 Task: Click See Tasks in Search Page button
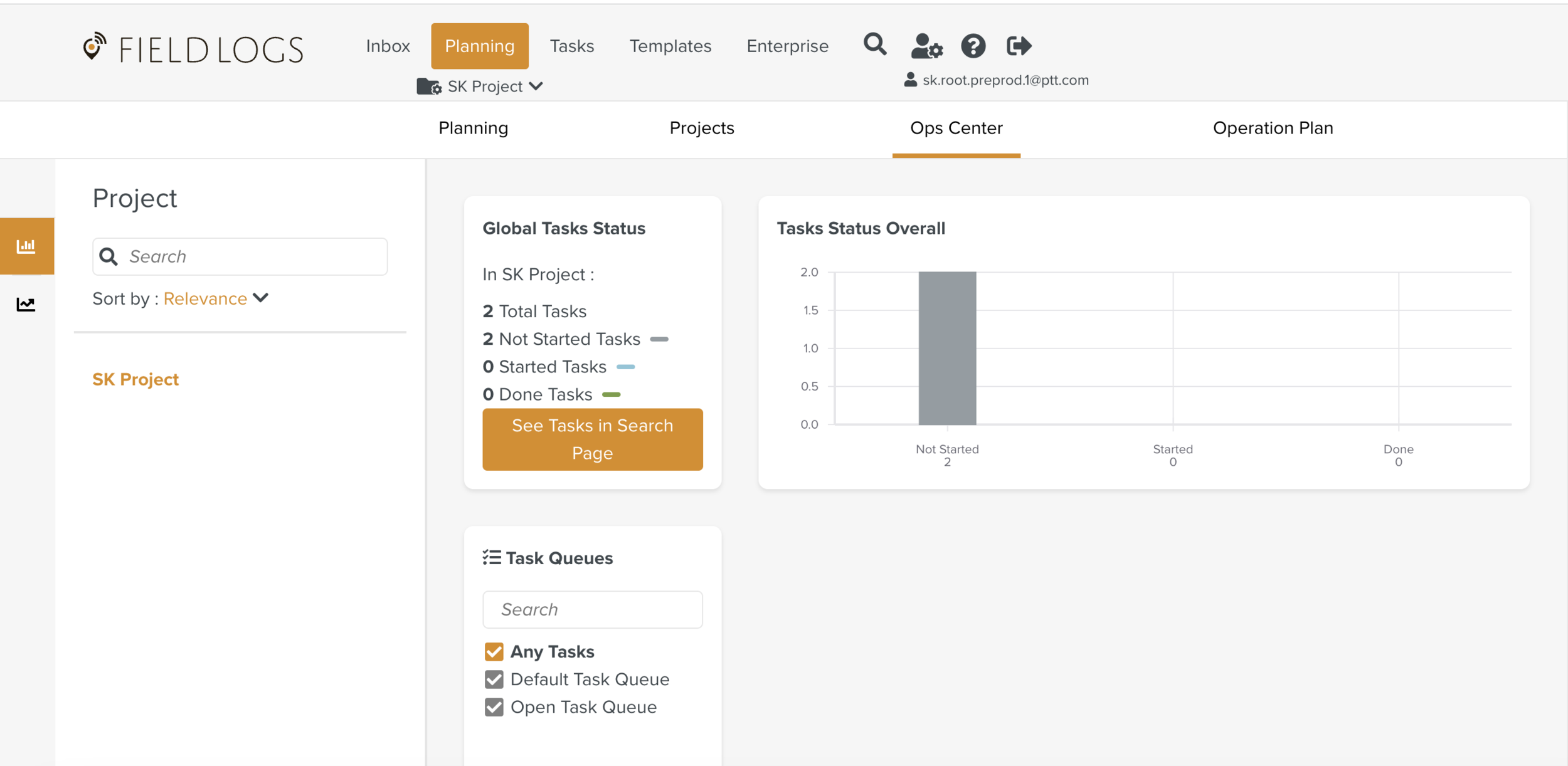(x=592, y=439)
